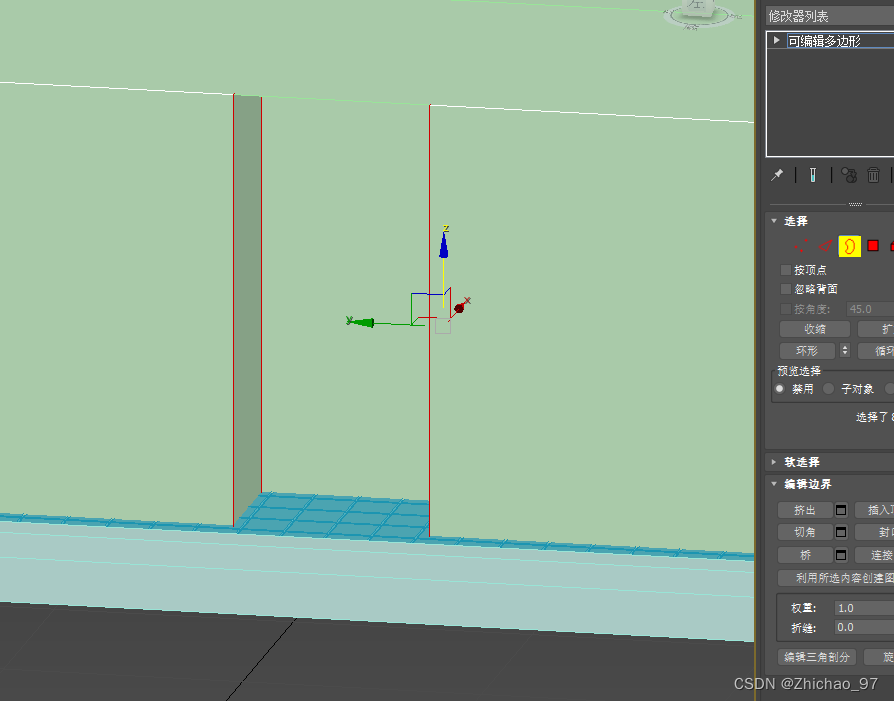Click the 桥 button
The image size is (894, 701).
(805, 555)
